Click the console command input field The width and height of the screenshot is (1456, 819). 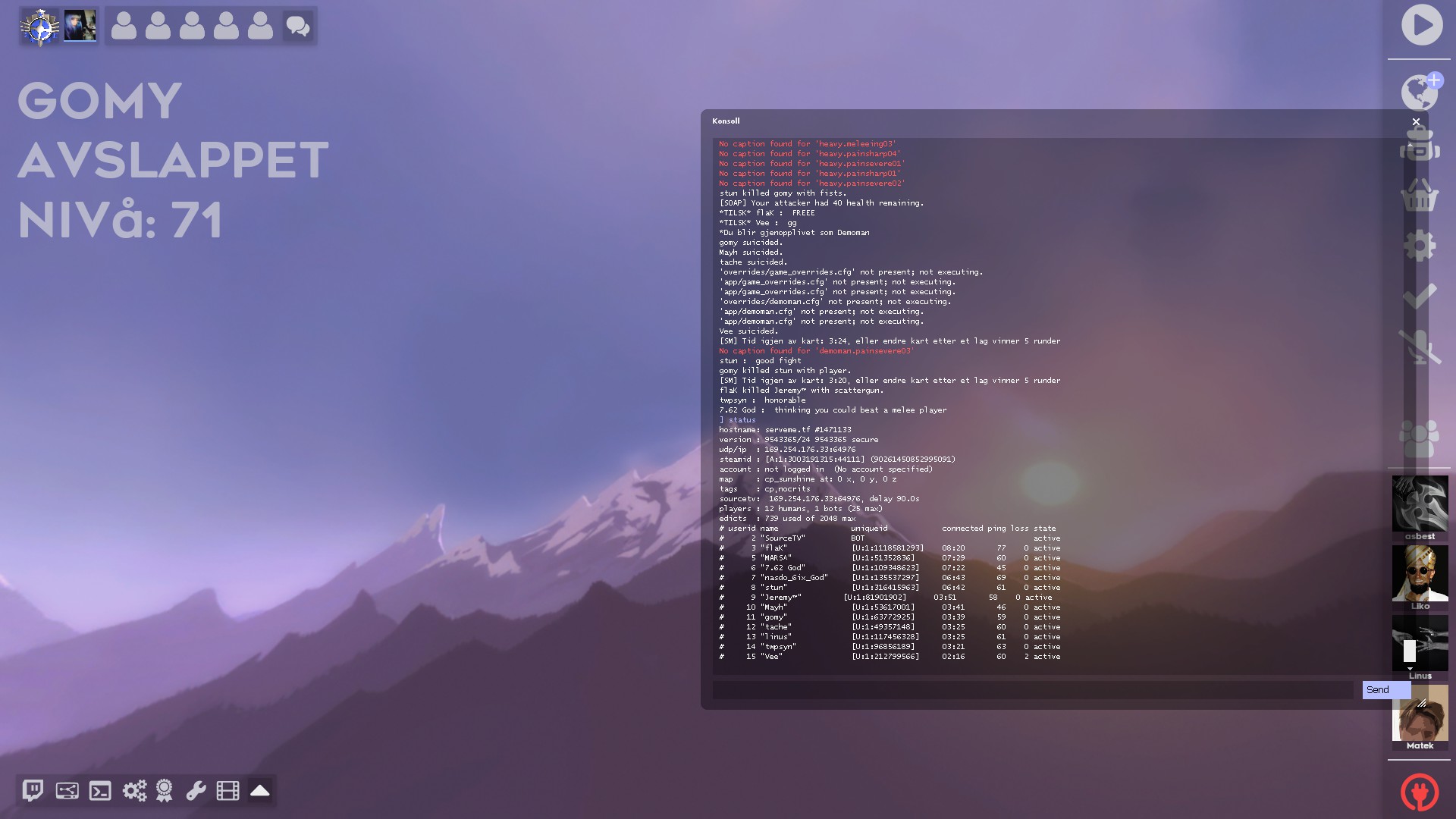click(1032, 689)
